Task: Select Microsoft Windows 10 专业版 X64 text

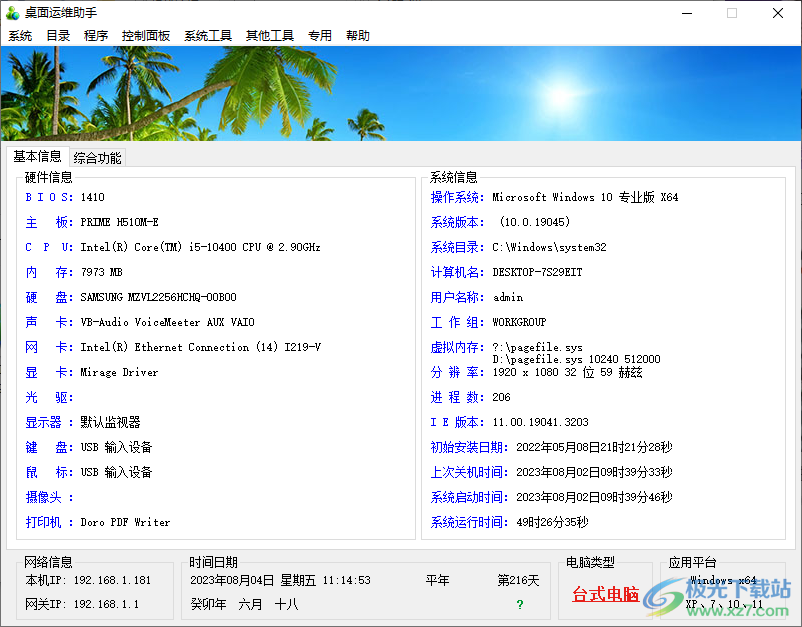Action: 585,197
